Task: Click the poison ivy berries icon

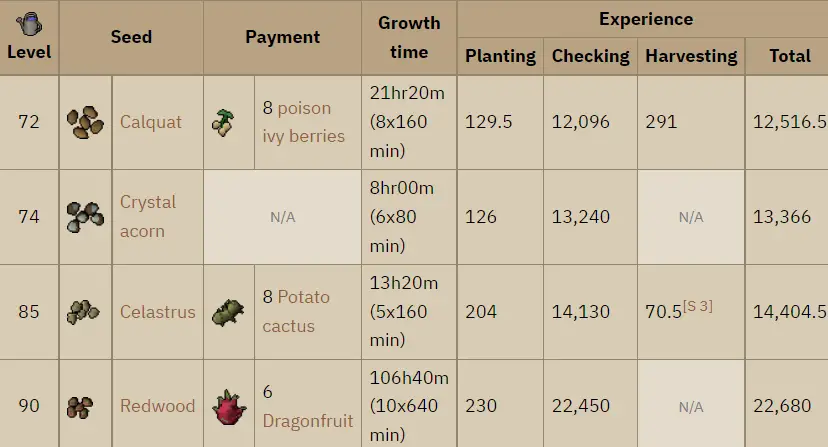Action: pyautogui.click(x=223, y=123)
